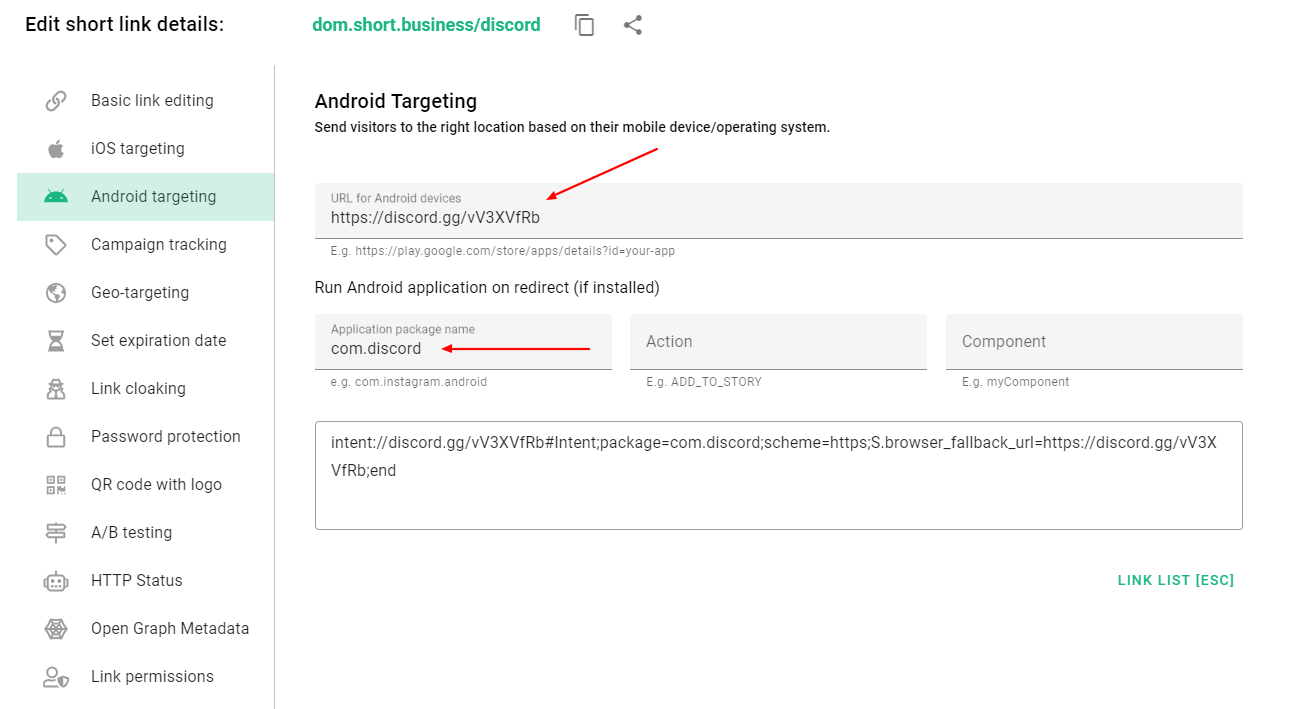
Task: Select the Apple icon for iOS targeting
Action: pyautogui.click(x=55, y=148)
